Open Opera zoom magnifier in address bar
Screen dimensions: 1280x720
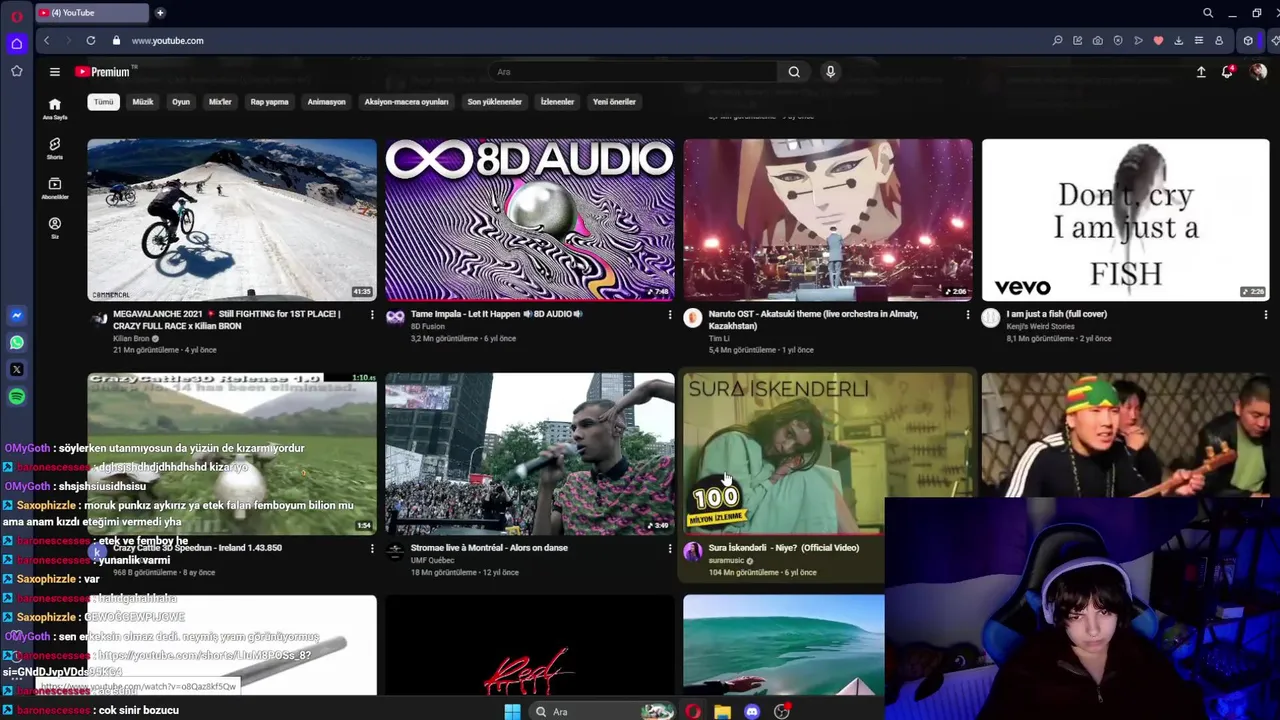click(x=1057, y=41)
